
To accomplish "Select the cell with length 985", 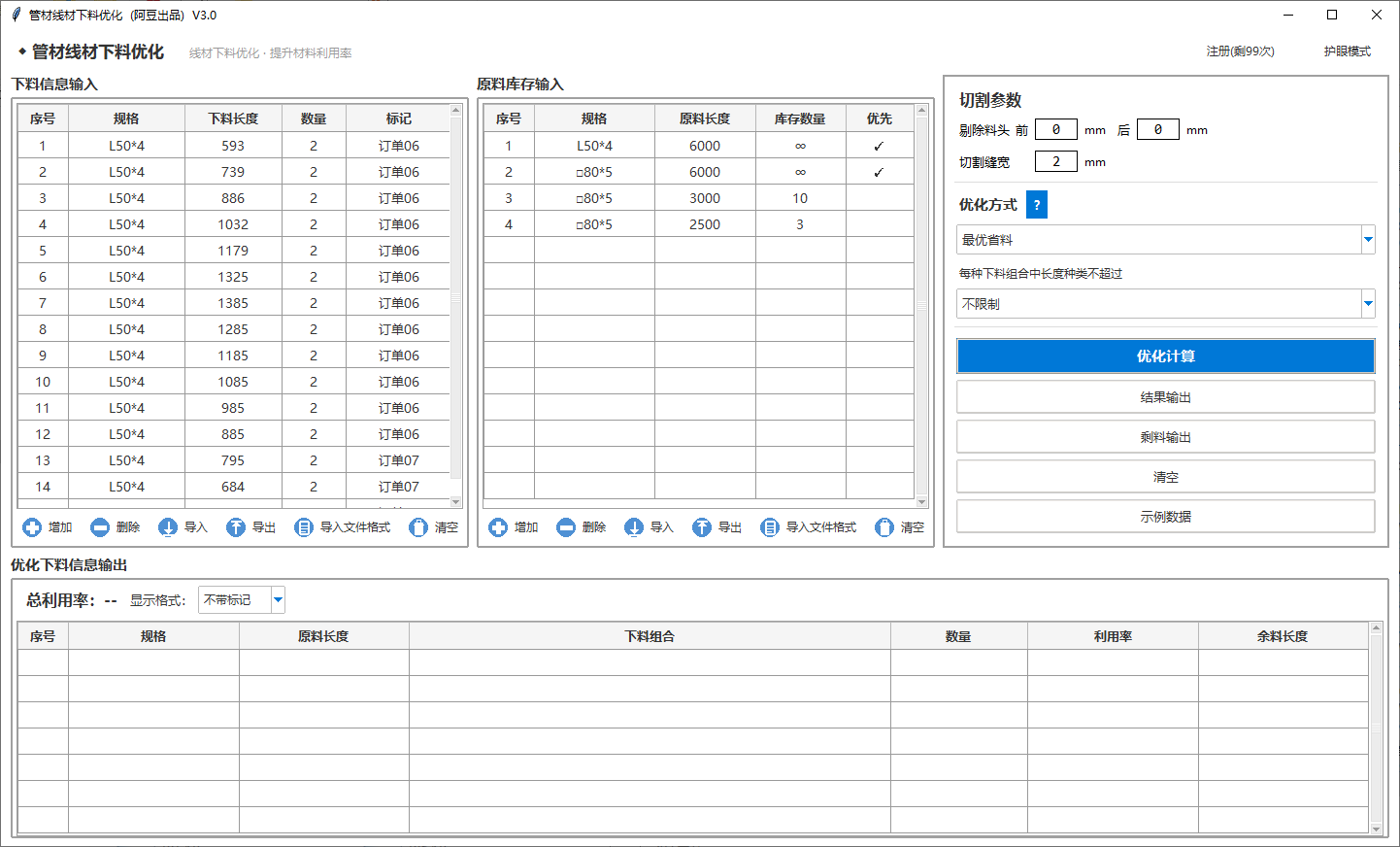I will tap(233, 408).
